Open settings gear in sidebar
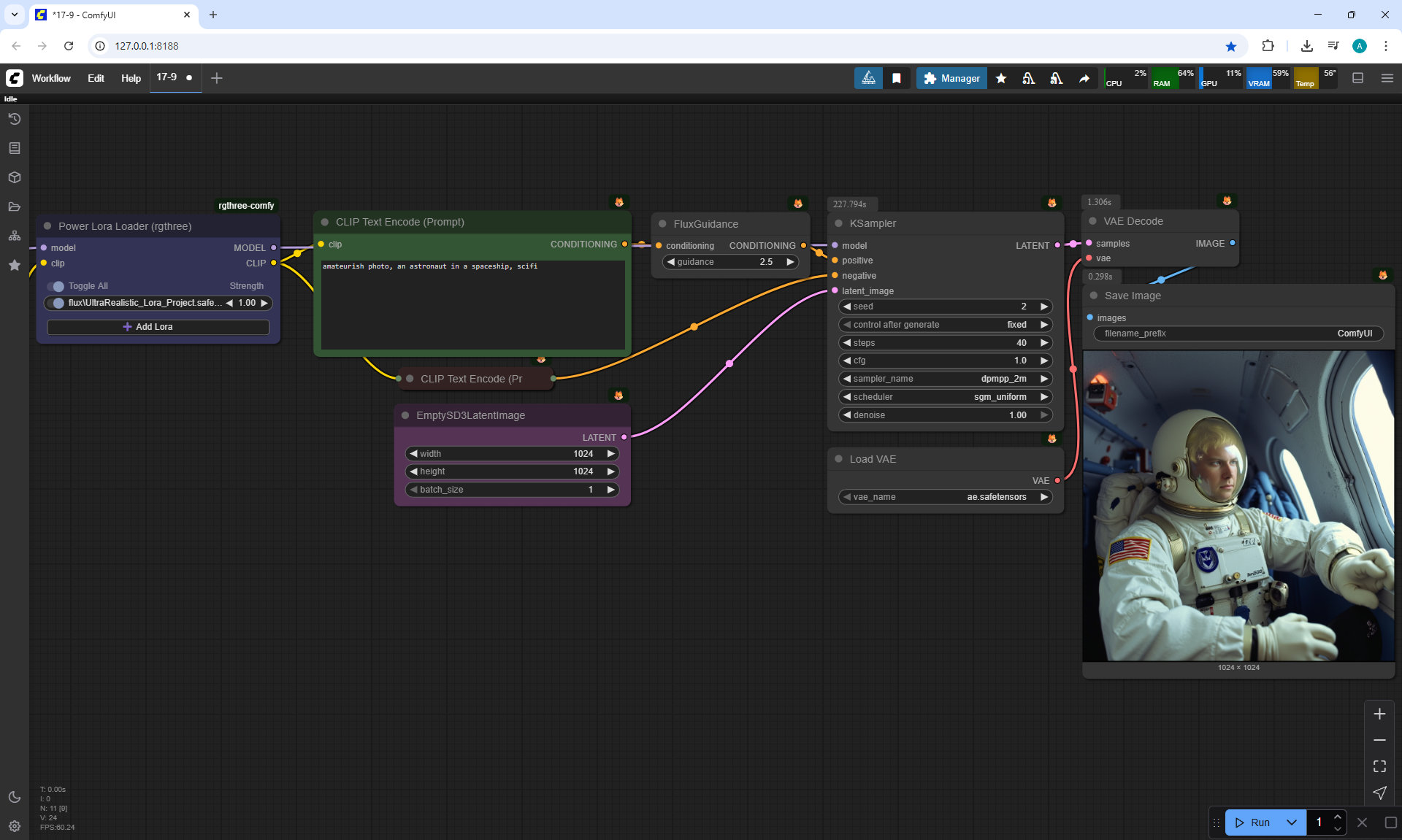Image resolution: width=1402 pixels, height=840 pixels. 15,826
